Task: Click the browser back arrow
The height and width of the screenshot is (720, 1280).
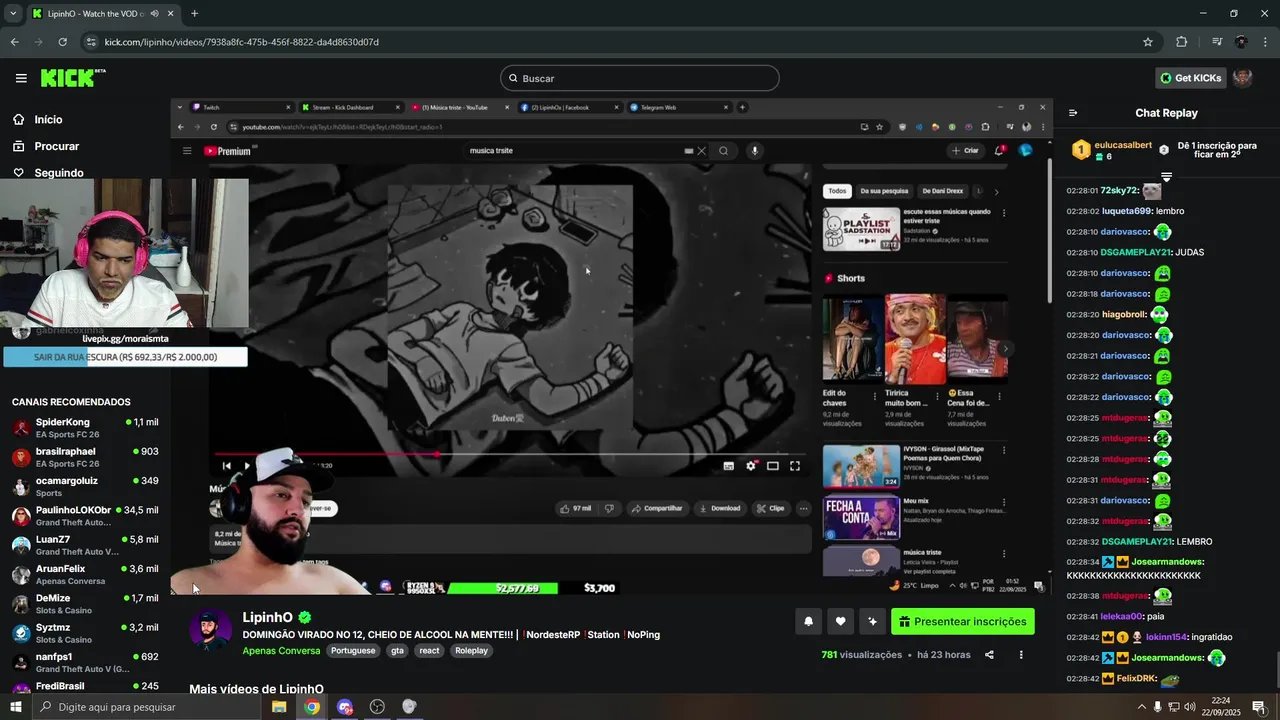Action: pos(14,42)
